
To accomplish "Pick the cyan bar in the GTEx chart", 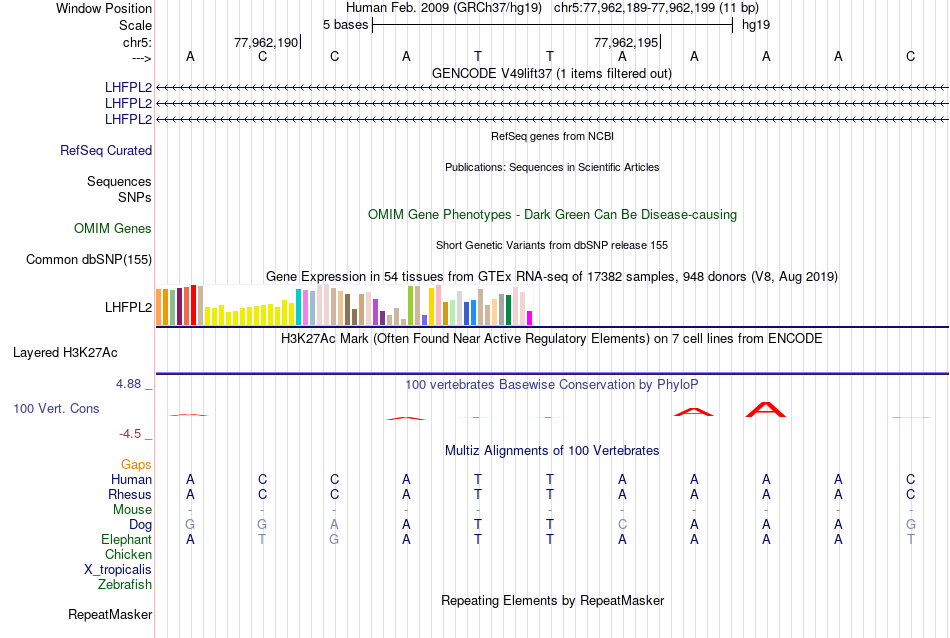I will (x=299, y=307).
